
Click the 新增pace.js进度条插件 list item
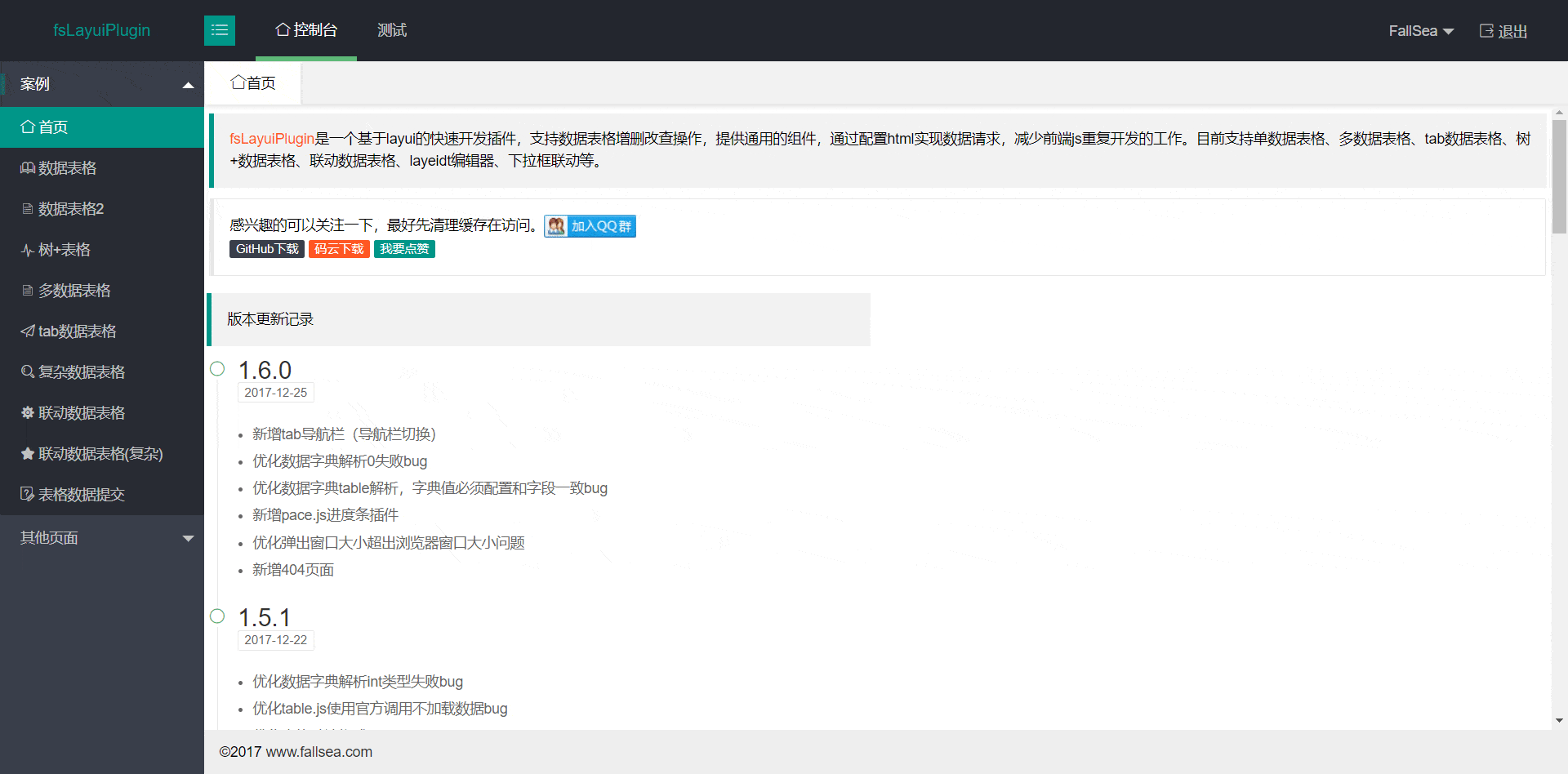pos(325,515)
